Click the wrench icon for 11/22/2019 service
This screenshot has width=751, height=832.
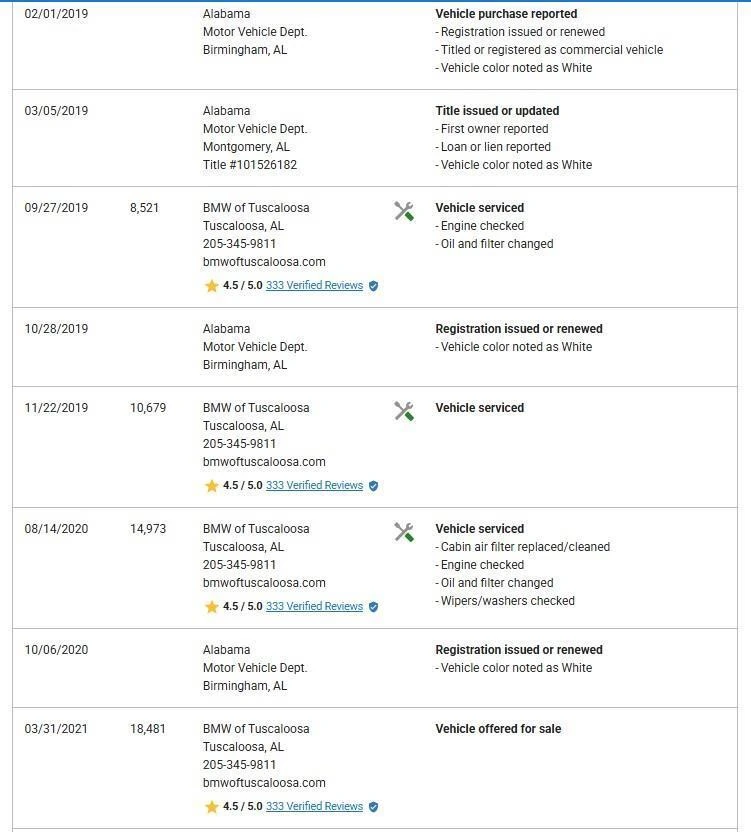pyautogui.click(x=404, y=411)
